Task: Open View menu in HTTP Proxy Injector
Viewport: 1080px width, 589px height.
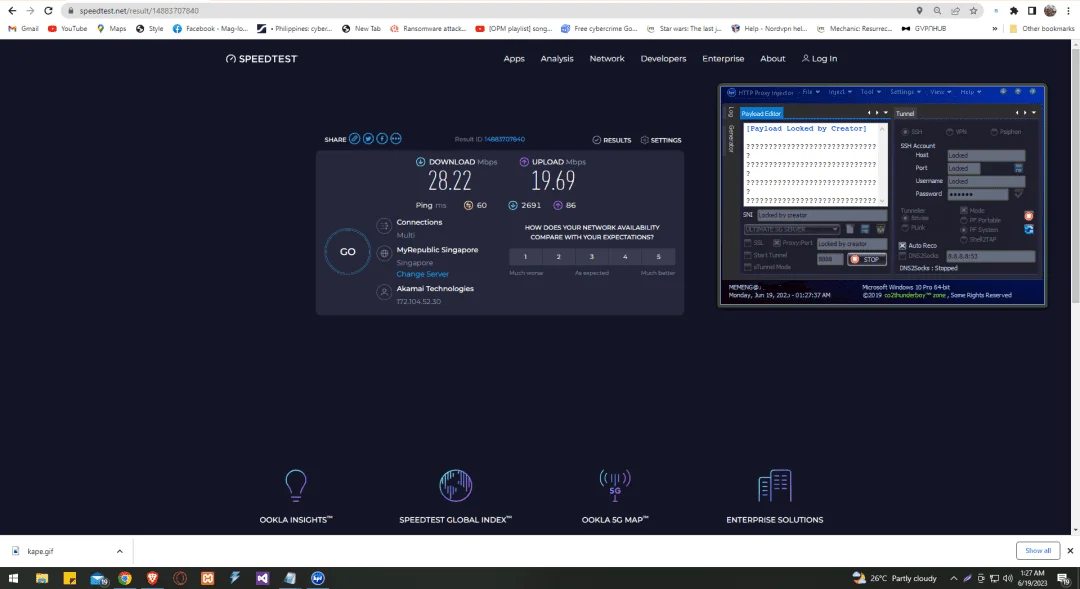Action: point(940,92)
